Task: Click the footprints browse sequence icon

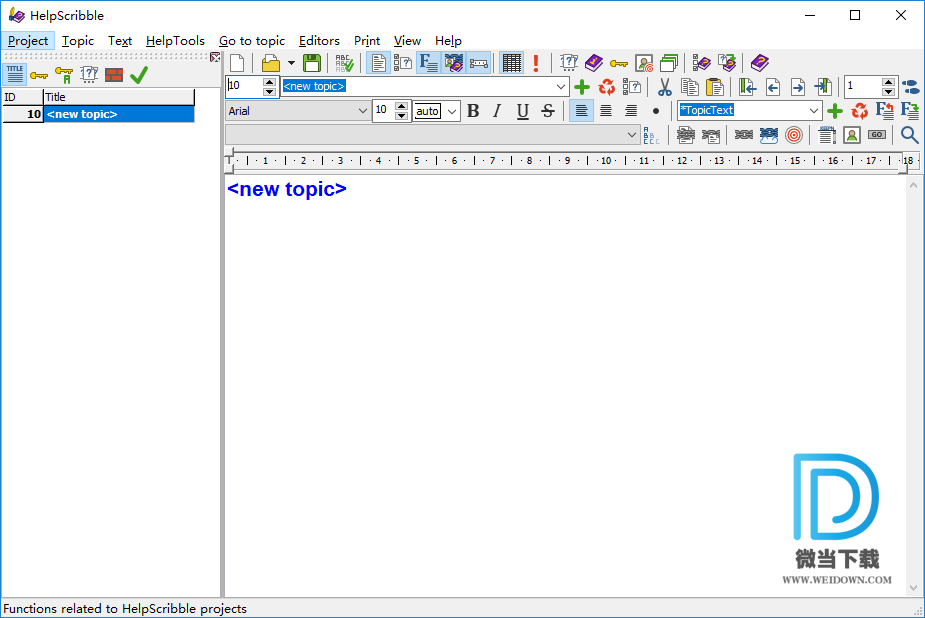Action: [910, 87]
